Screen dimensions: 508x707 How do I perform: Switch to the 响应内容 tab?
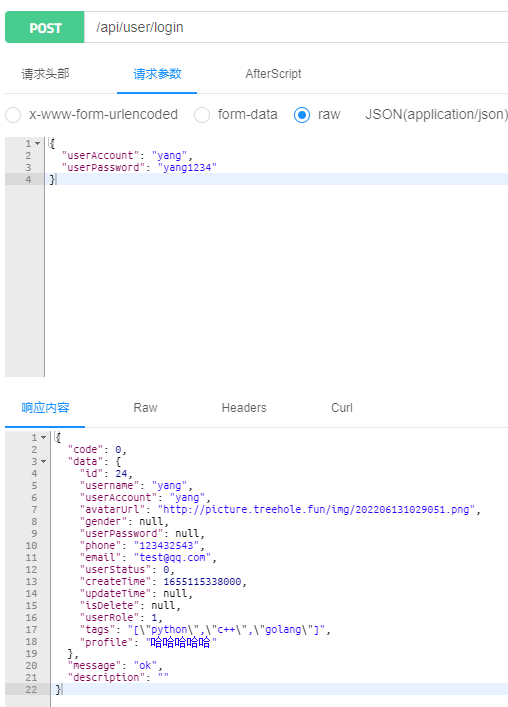click(x=45, y=408)
